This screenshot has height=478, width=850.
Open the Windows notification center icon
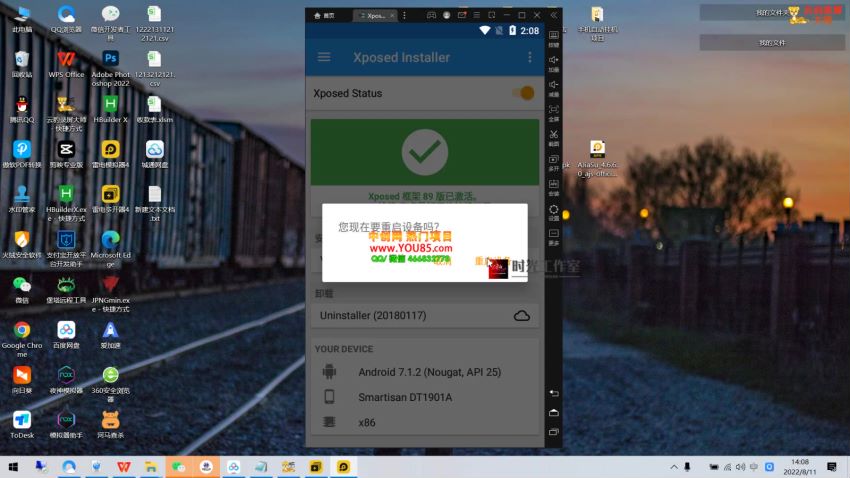click(x=832, y=467)
